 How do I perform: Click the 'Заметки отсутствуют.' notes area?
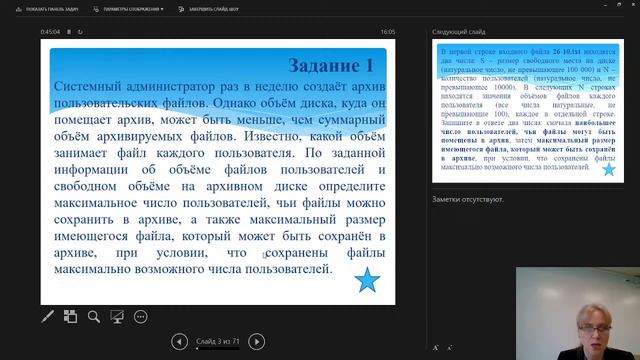[x=468, y=199]
